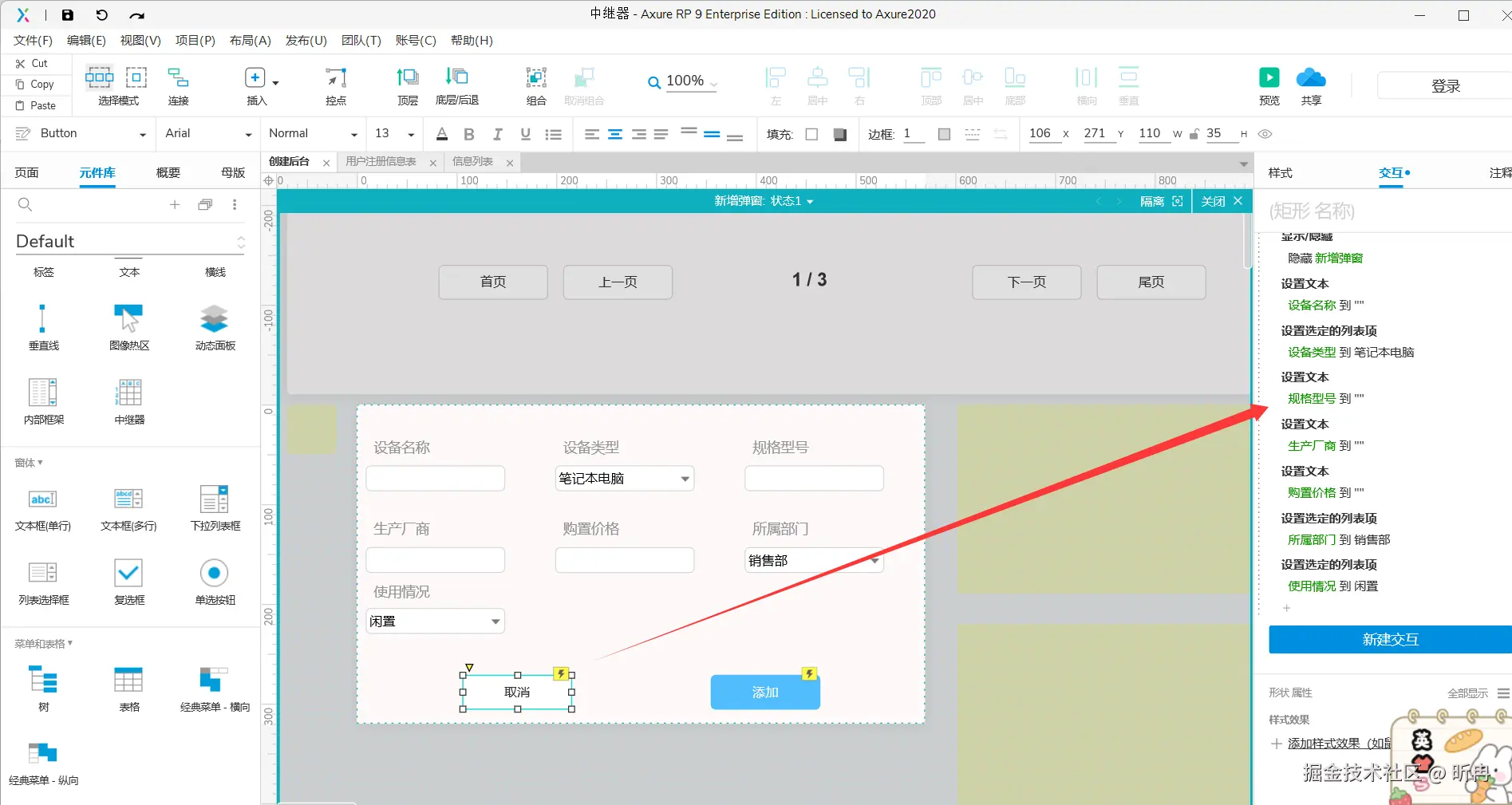Click the 添加 button on canvas

pyautogui.click(x=765, y=693)
